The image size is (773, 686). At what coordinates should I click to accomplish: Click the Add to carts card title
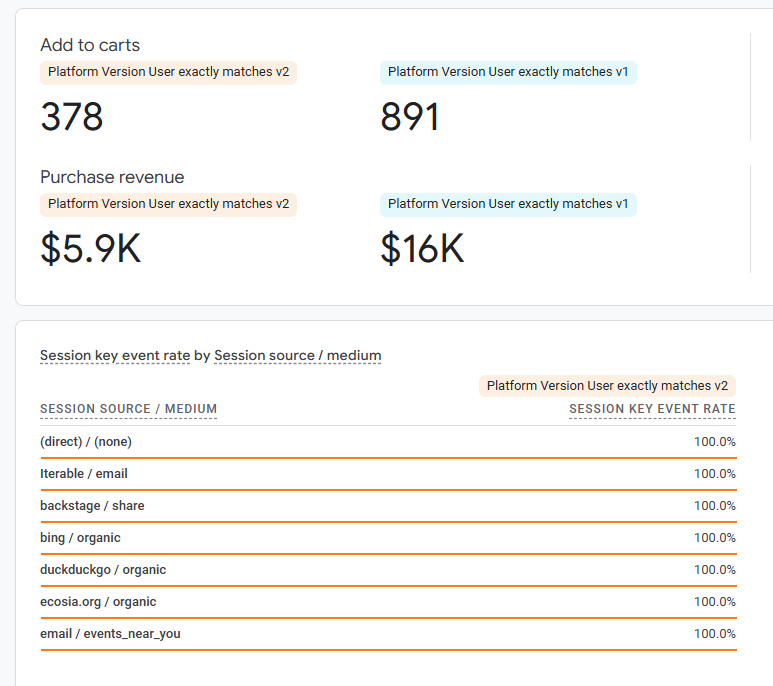pos(90,45)
